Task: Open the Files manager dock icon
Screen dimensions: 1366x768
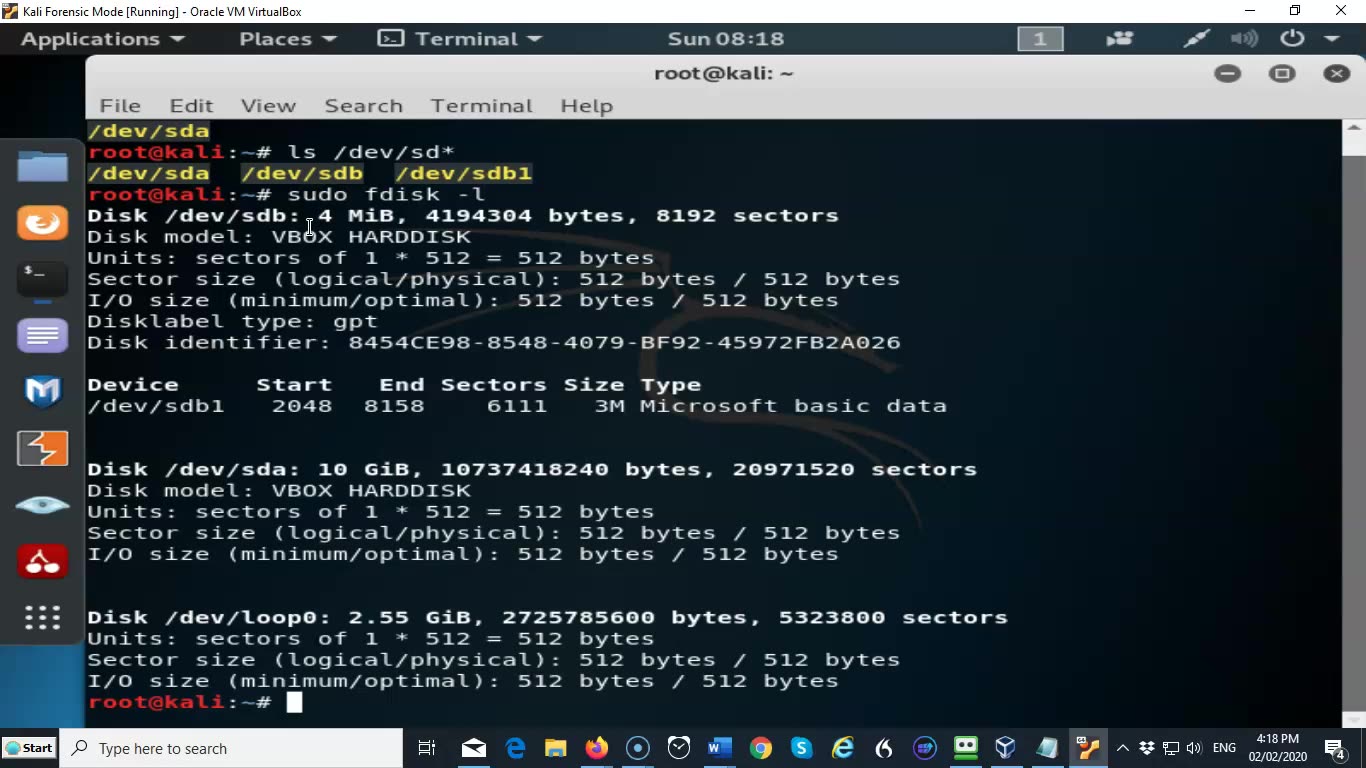Action: pos(42,166)
